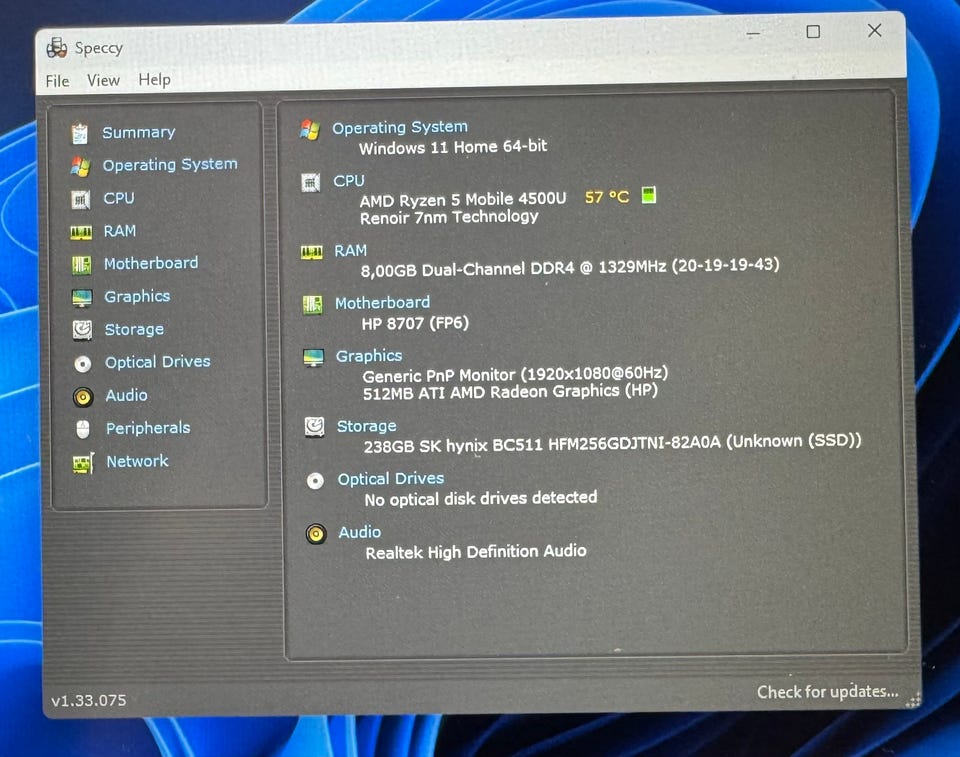Show Motherboard section from sidebar
The image size is (960, 757).
(x=151, y=263)
